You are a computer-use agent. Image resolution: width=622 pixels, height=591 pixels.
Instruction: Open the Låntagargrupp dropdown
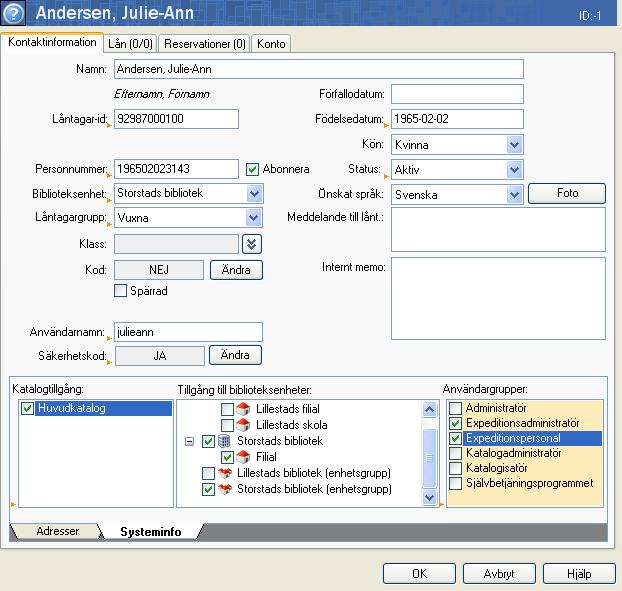point(254,218)
